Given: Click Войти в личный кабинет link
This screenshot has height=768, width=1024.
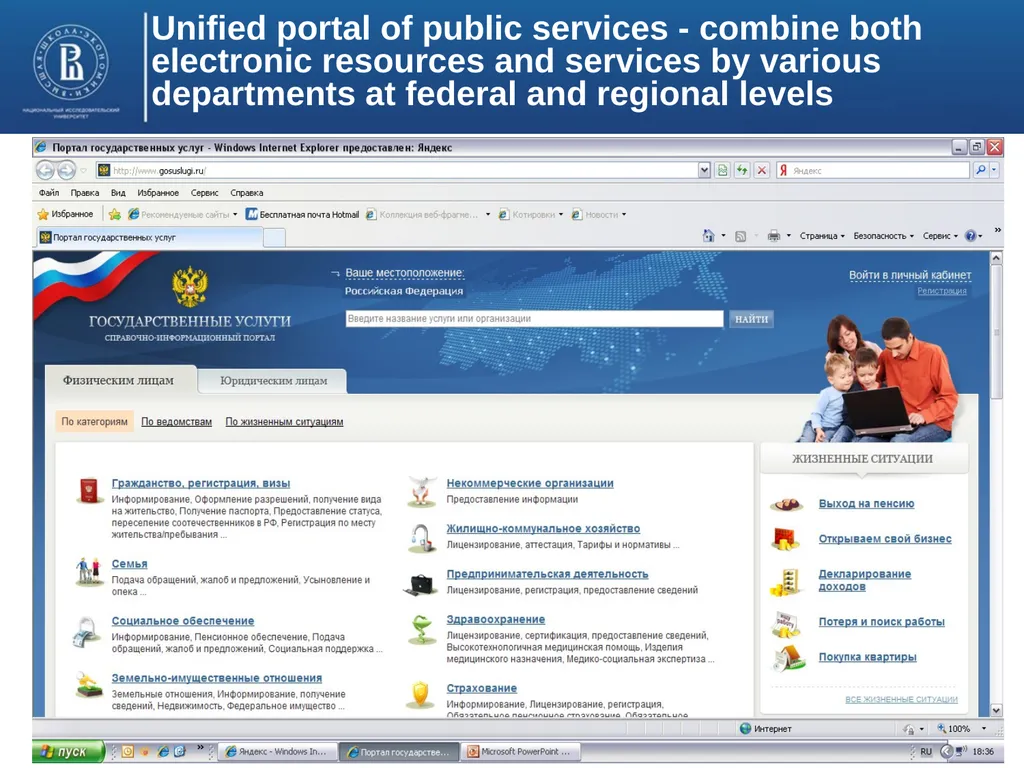Looking at the screenshot, I should [910, 275].
